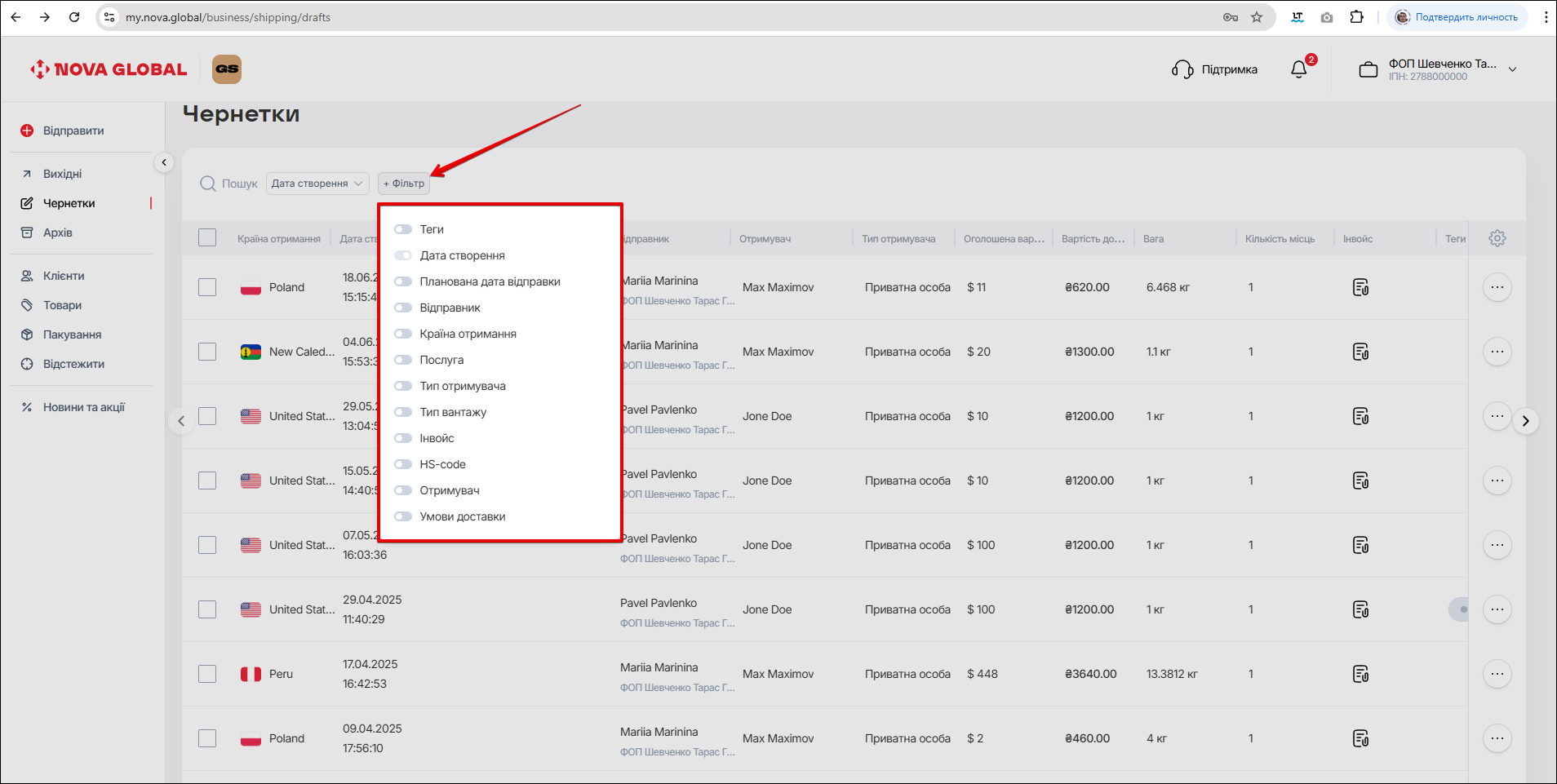Toggle the Дата створення filter
This screenshot has width=1557, height=784.
coord(403,255)
